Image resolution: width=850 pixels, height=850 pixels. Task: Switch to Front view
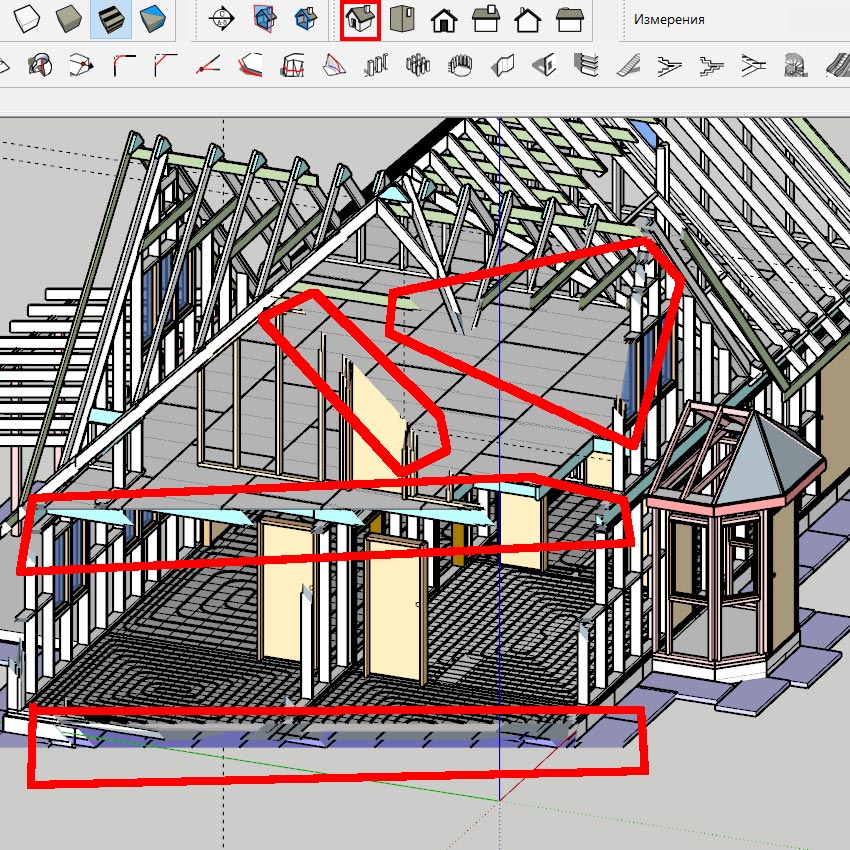point(444,21)
